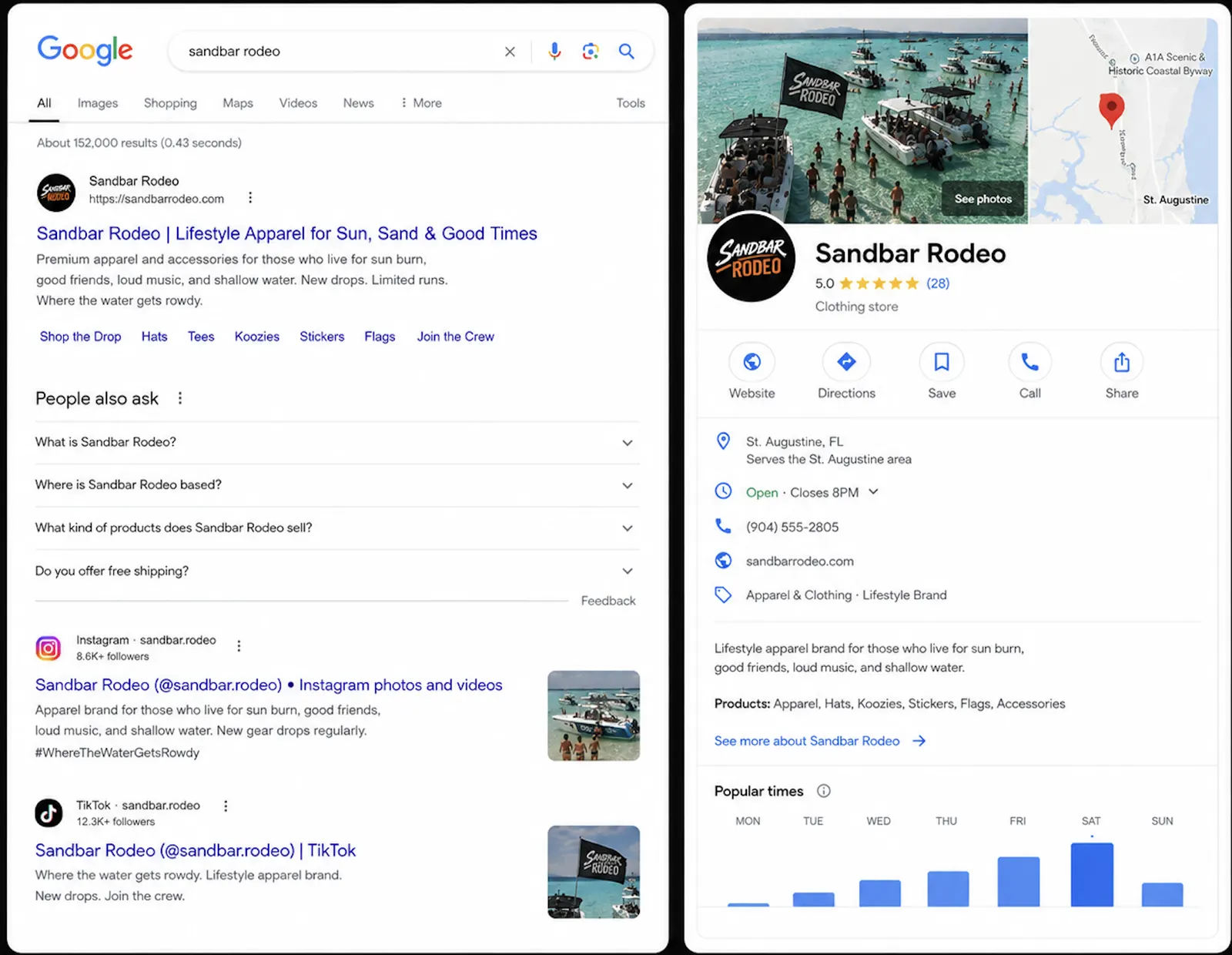Expand 'What kind of products does Sandbar Rodeo sell?'
The width and height of the screenshot is (1232, 955).
click(337, 528)
